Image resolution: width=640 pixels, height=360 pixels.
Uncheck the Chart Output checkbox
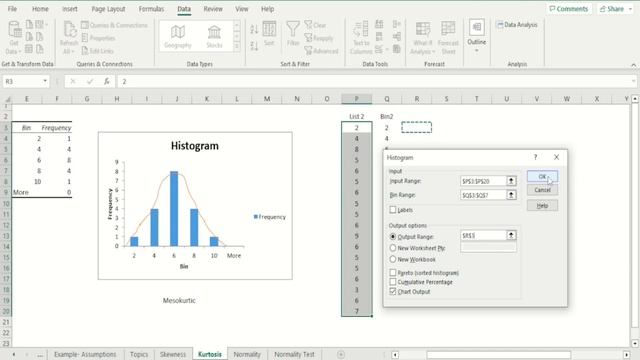tap(393, 291)
